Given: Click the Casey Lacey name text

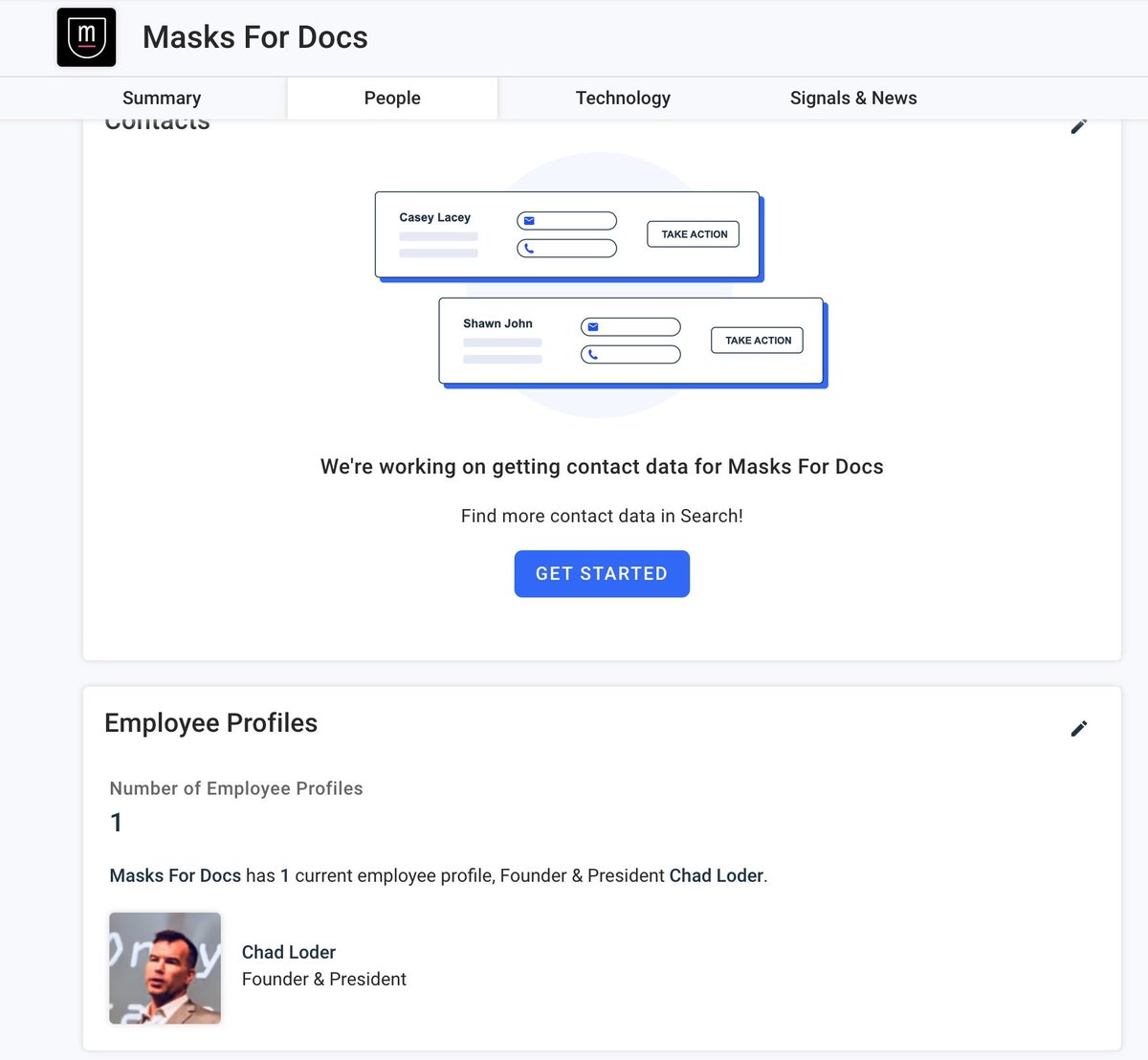Looking at the screenshot, I should [435, 217].
